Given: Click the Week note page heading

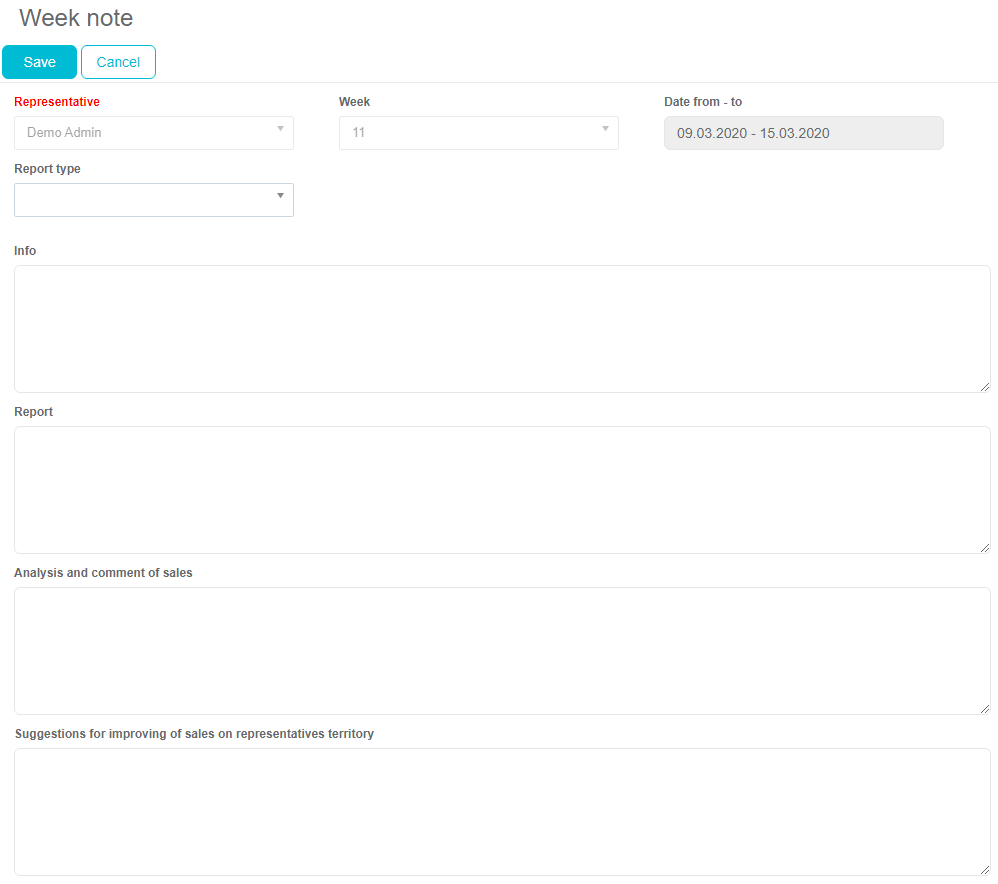Looking at the screenshot, I should point(76,18).
